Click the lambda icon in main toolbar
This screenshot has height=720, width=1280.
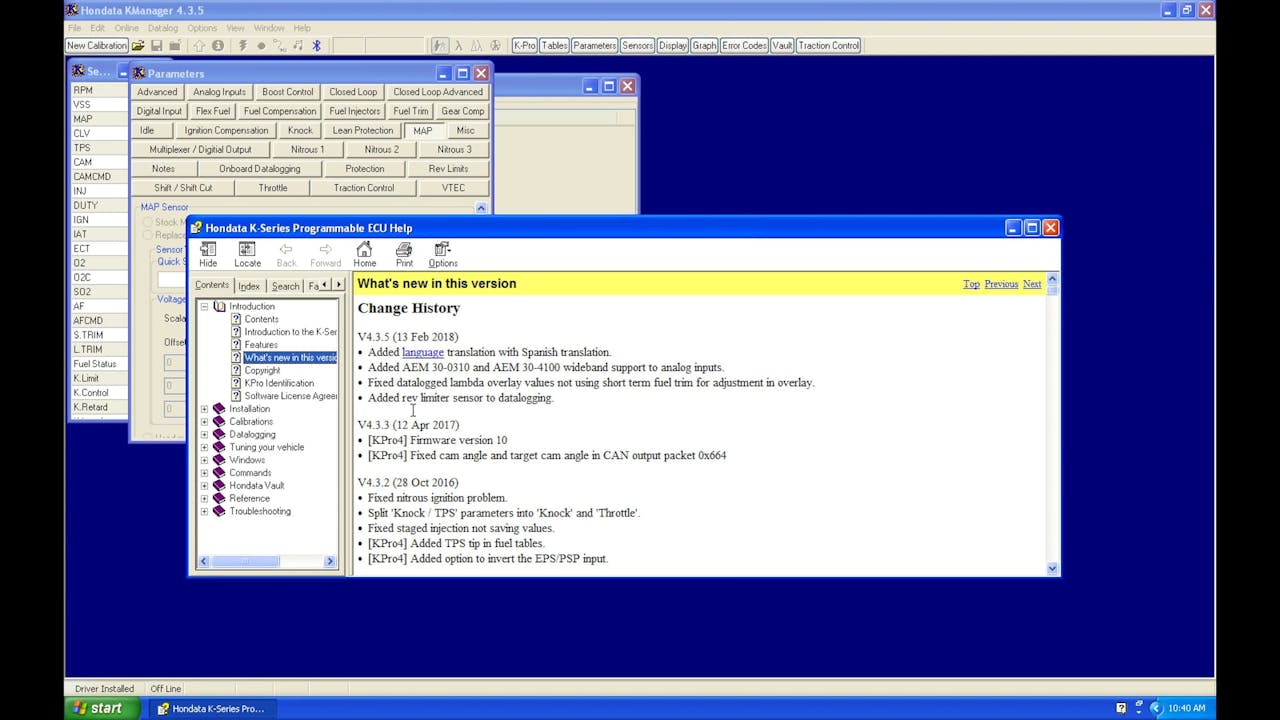click(x=458, y=45)
